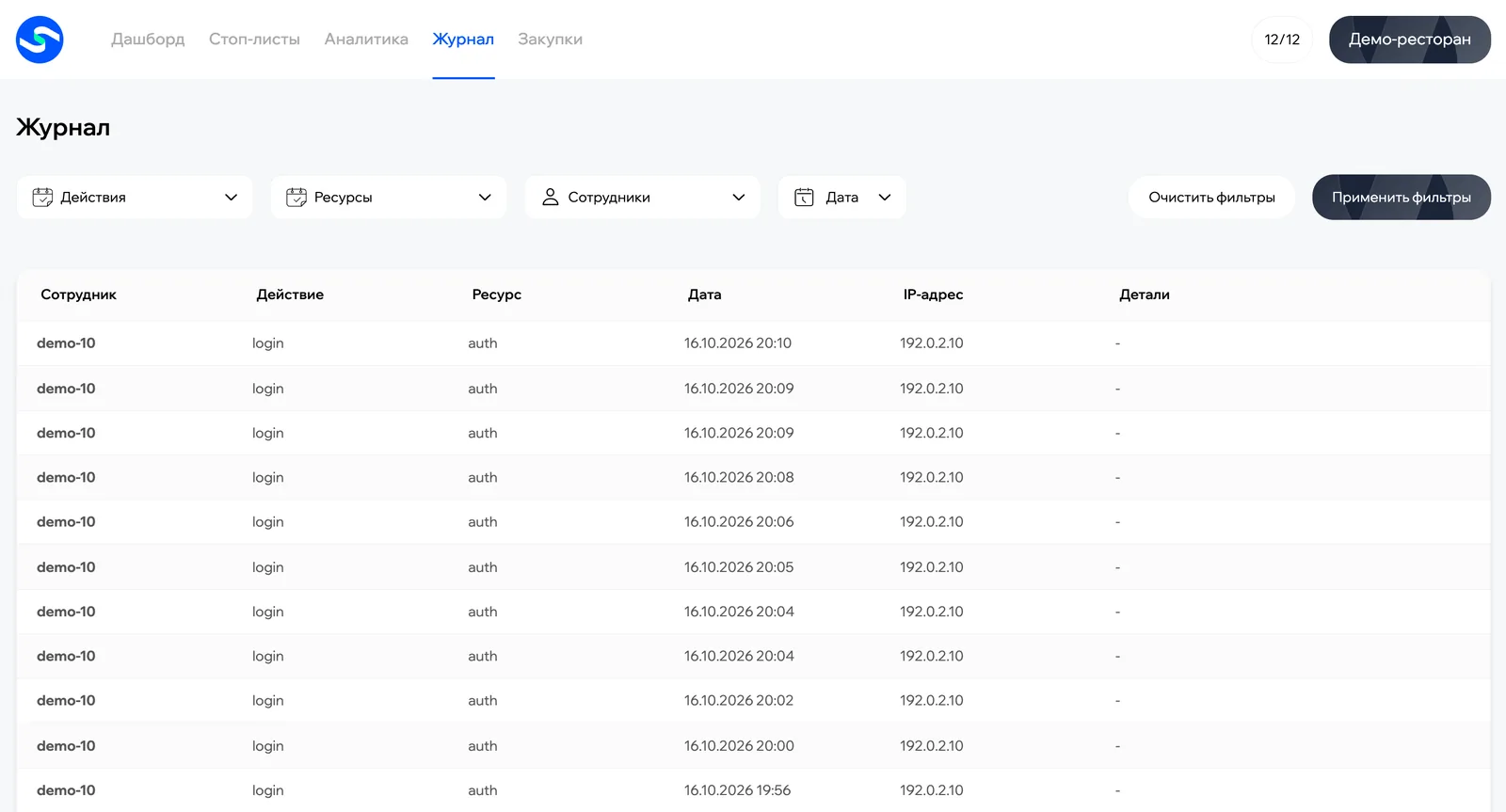Viewport: 1506px width, 812px height.
Task: Click demo-10 in the 20:10 row
Action: [x=66, y=343]
